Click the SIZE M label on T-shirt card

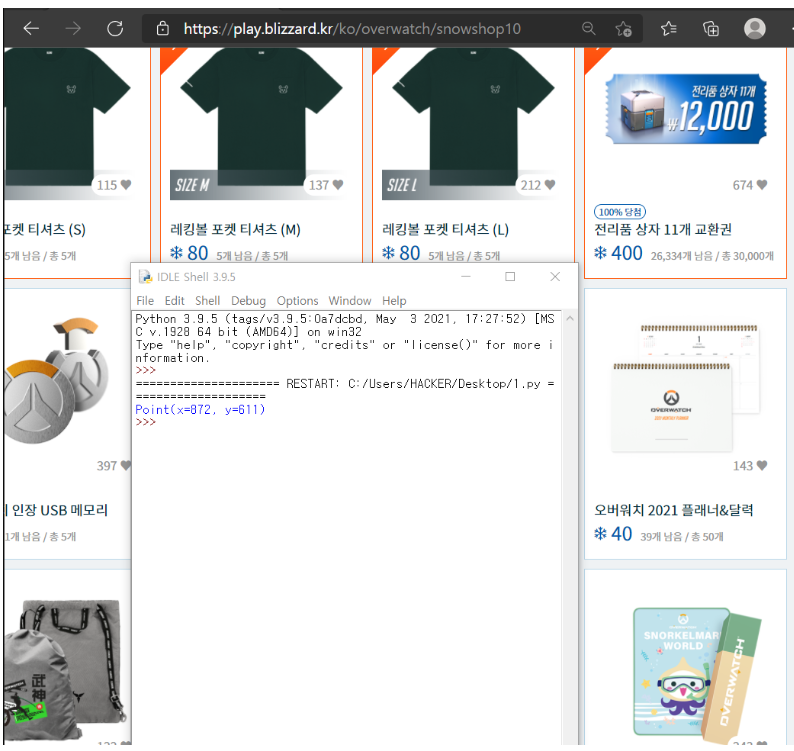[192, 185]
